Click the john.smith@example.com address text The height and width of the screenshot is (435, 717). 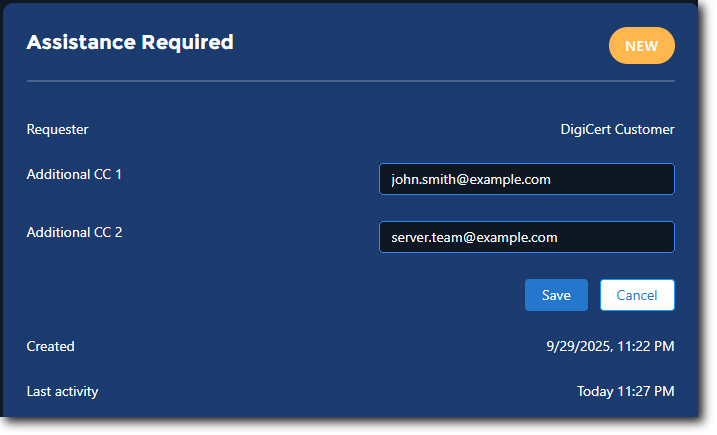[x=471, y=180]
